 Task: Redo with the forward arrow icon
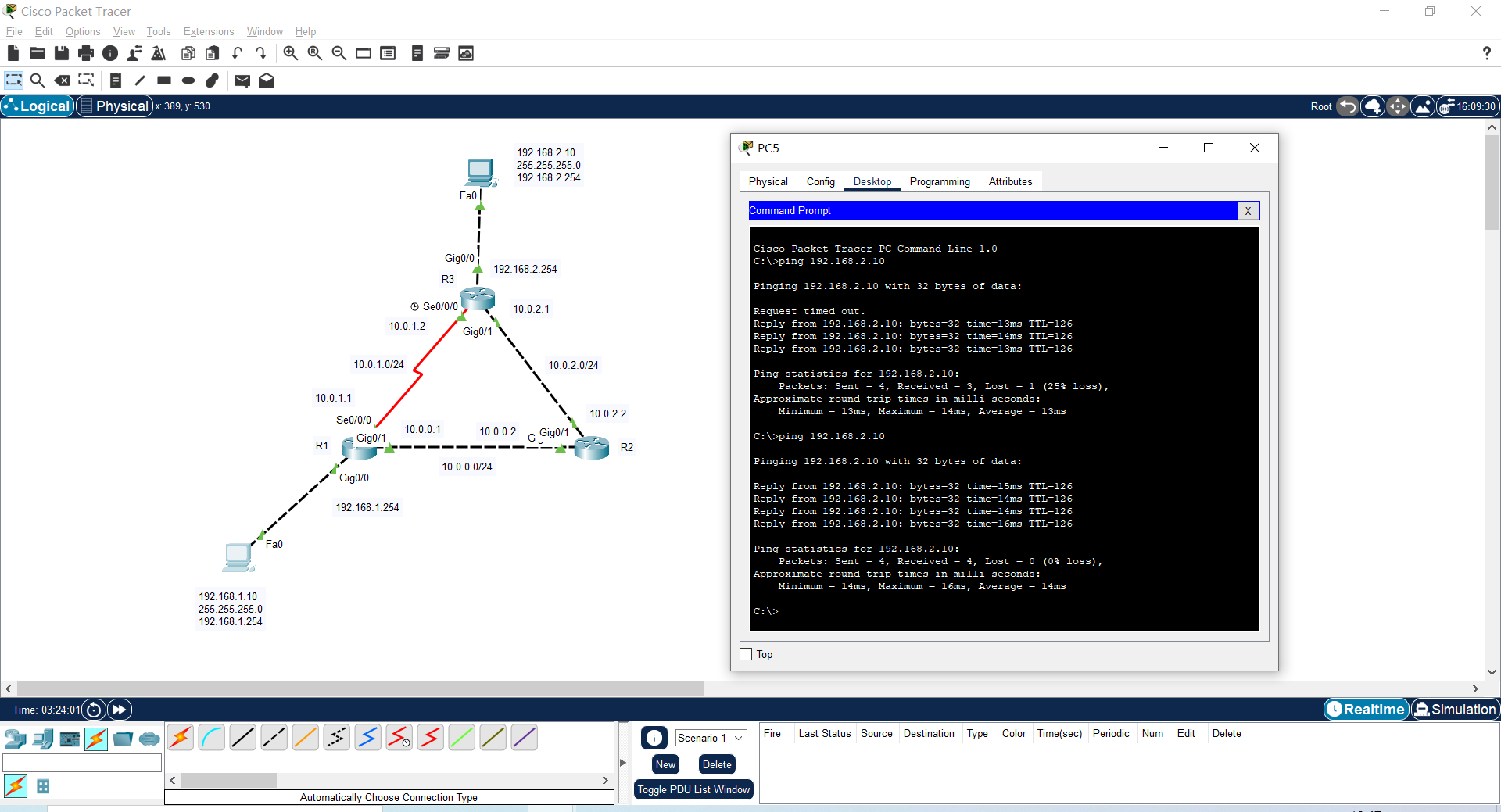pos(261,53)
